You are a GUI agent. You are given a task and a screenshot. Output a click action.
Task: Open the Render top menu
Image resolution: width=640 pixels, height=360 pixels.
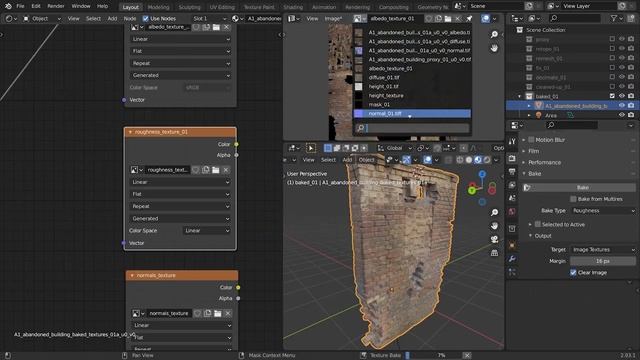click(56, 6)
